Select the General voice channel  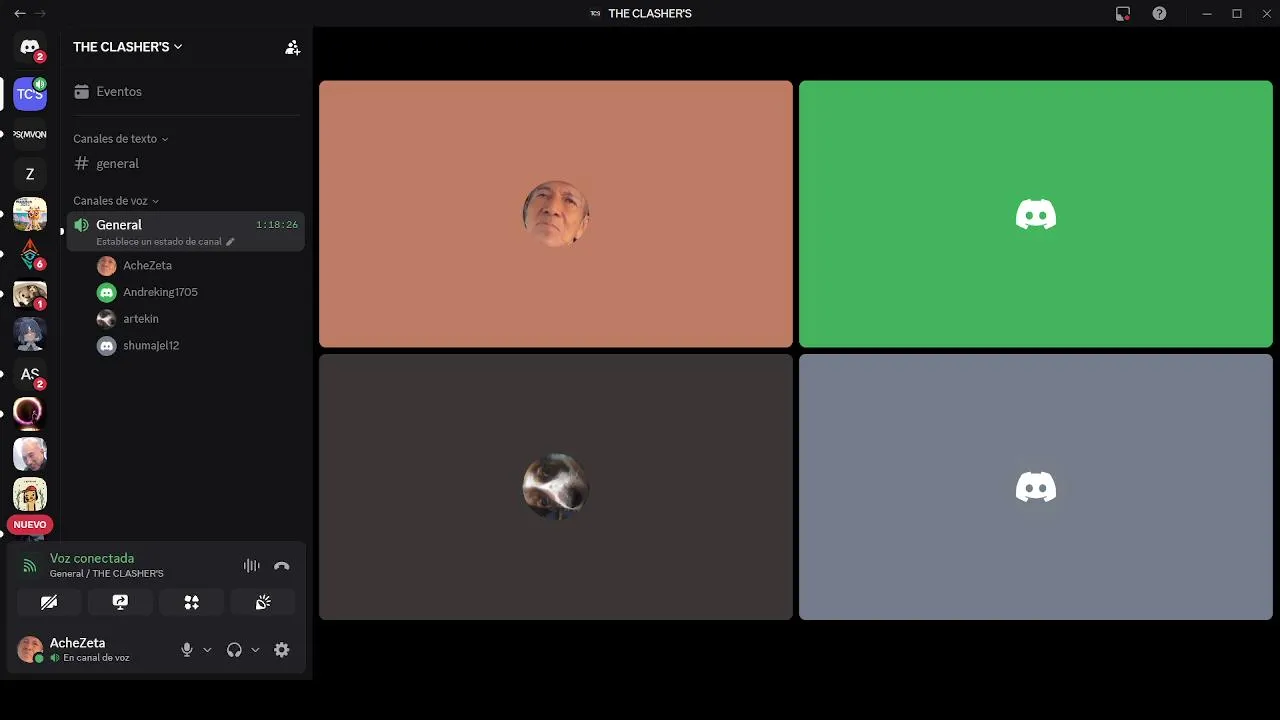click(x=186, y=231)
